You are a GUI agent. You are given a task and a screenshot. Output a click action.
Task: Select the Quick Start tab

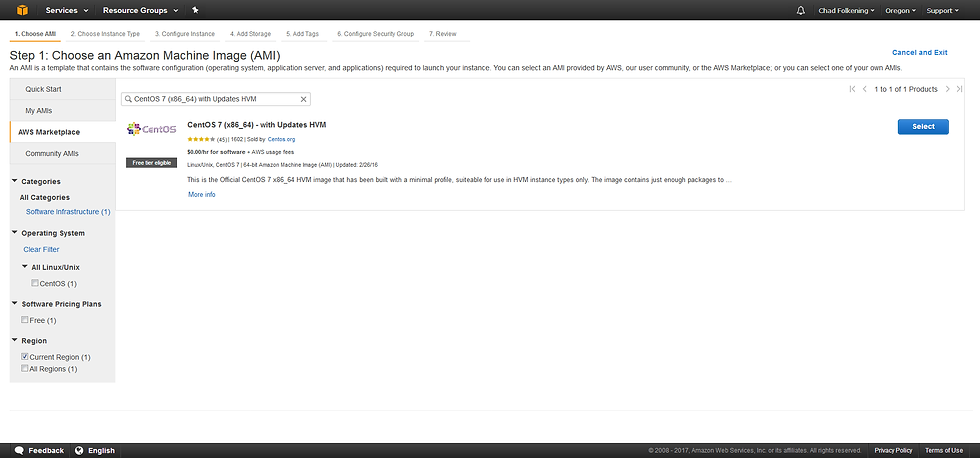pyautogui.click(x=62, y=89)
